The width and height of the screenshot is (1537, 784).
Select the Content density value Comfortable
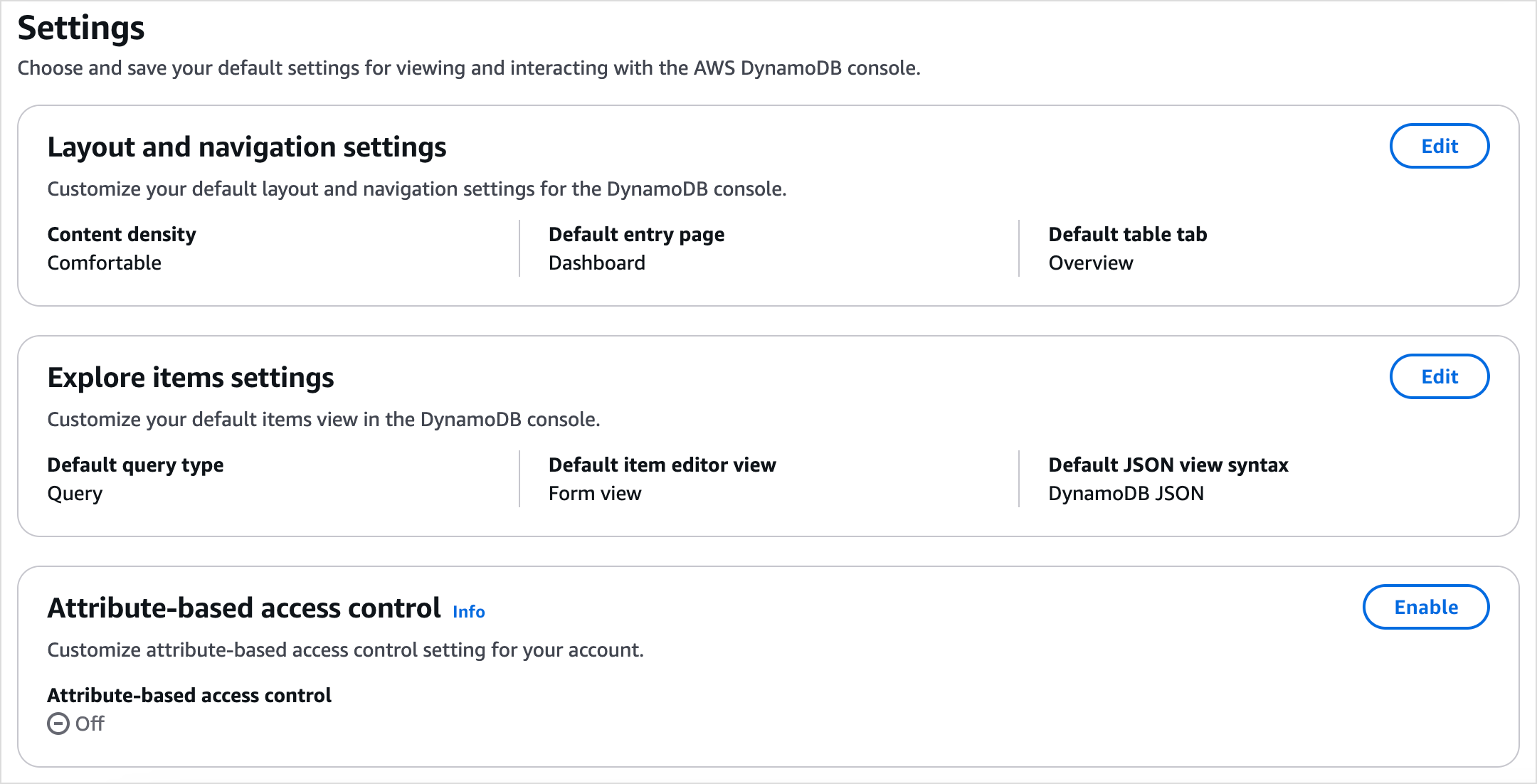tap(104, 263)
